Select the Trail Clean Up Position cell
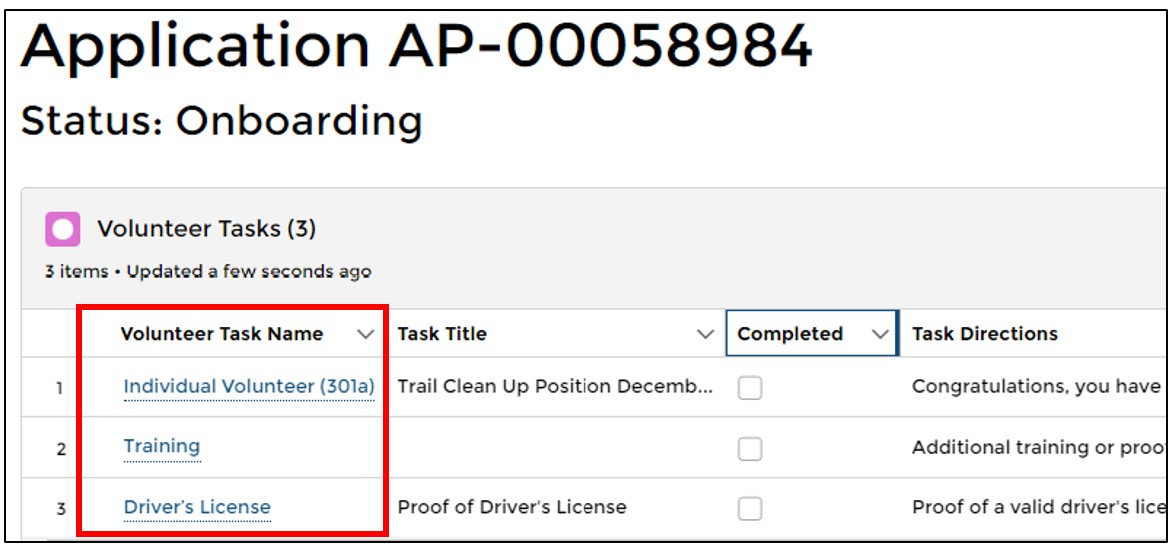This screenshot has height=550, width=1175. (x=555, y=387)
